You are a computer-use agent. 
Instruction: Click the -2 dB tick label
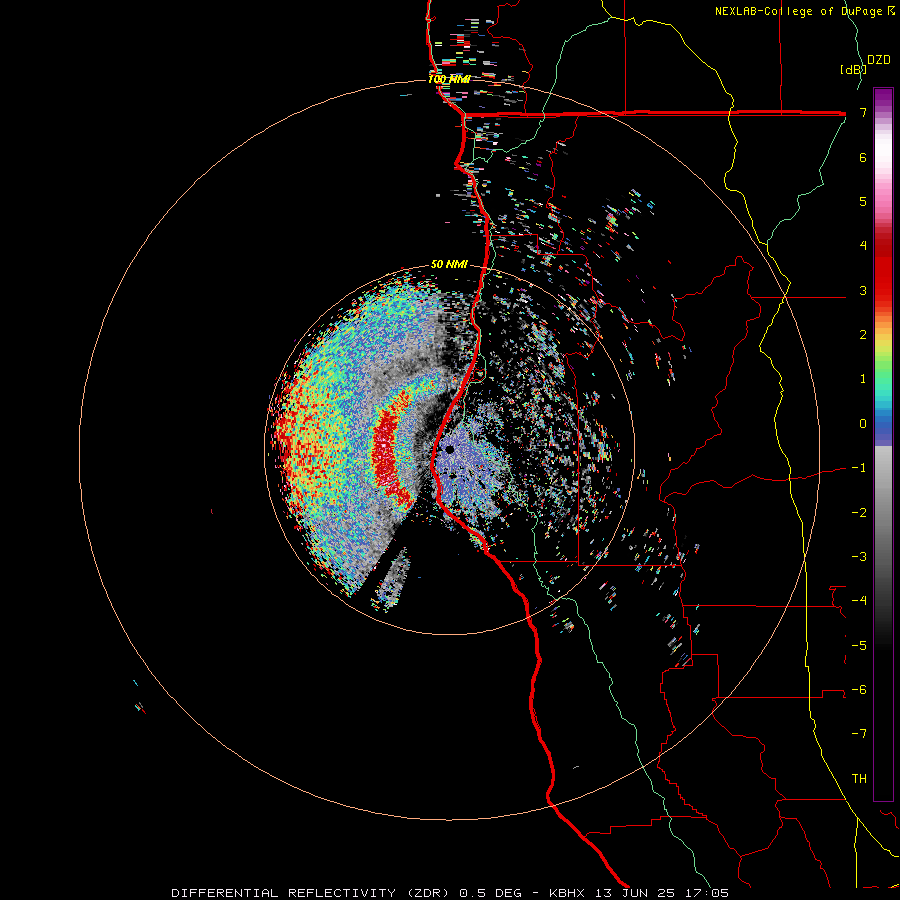click(859, 512)
